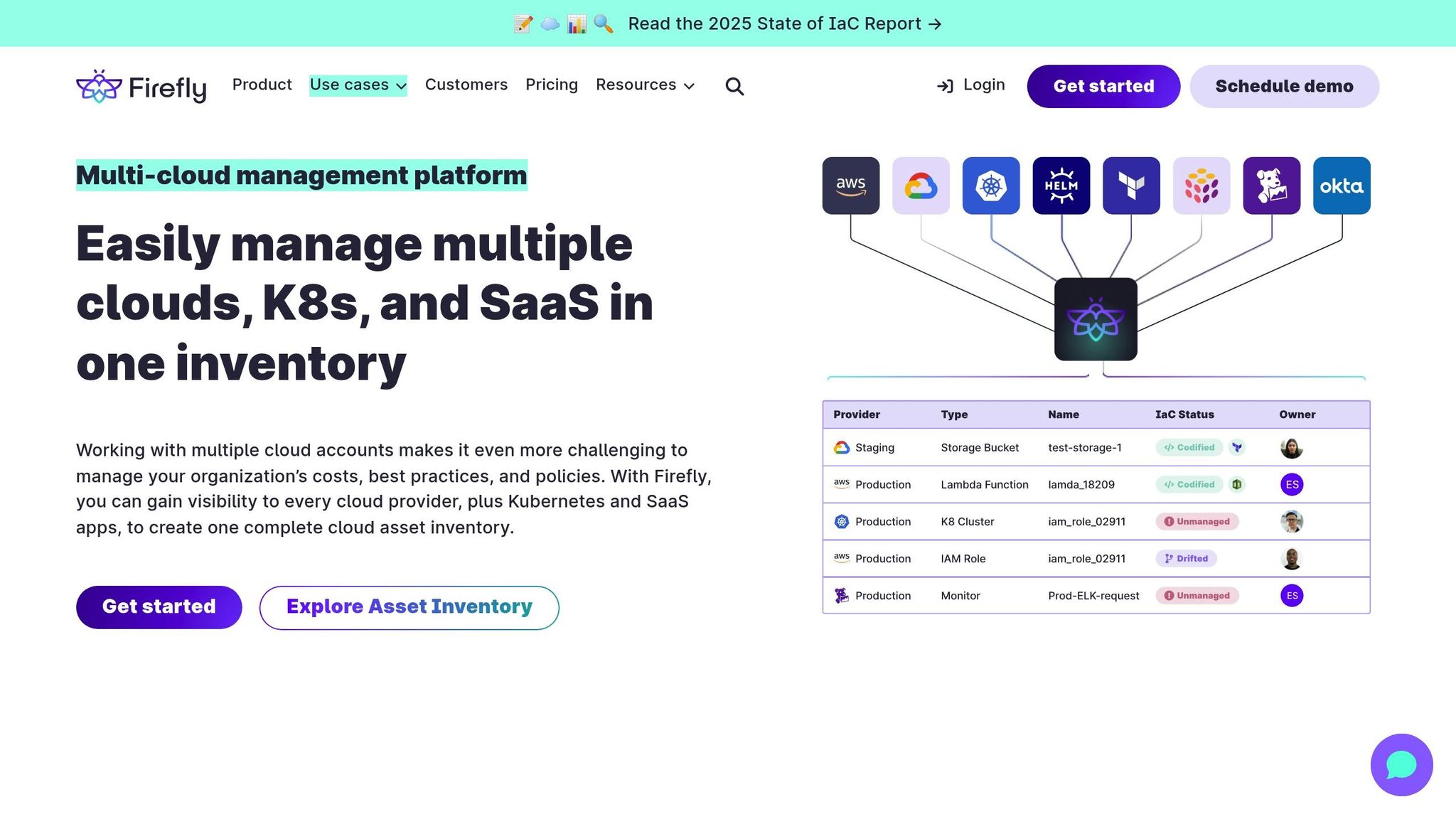Click the Google Cloud icon in Staging row
The height and width of the screenshot is (819, 1456).
pos(842,448)
